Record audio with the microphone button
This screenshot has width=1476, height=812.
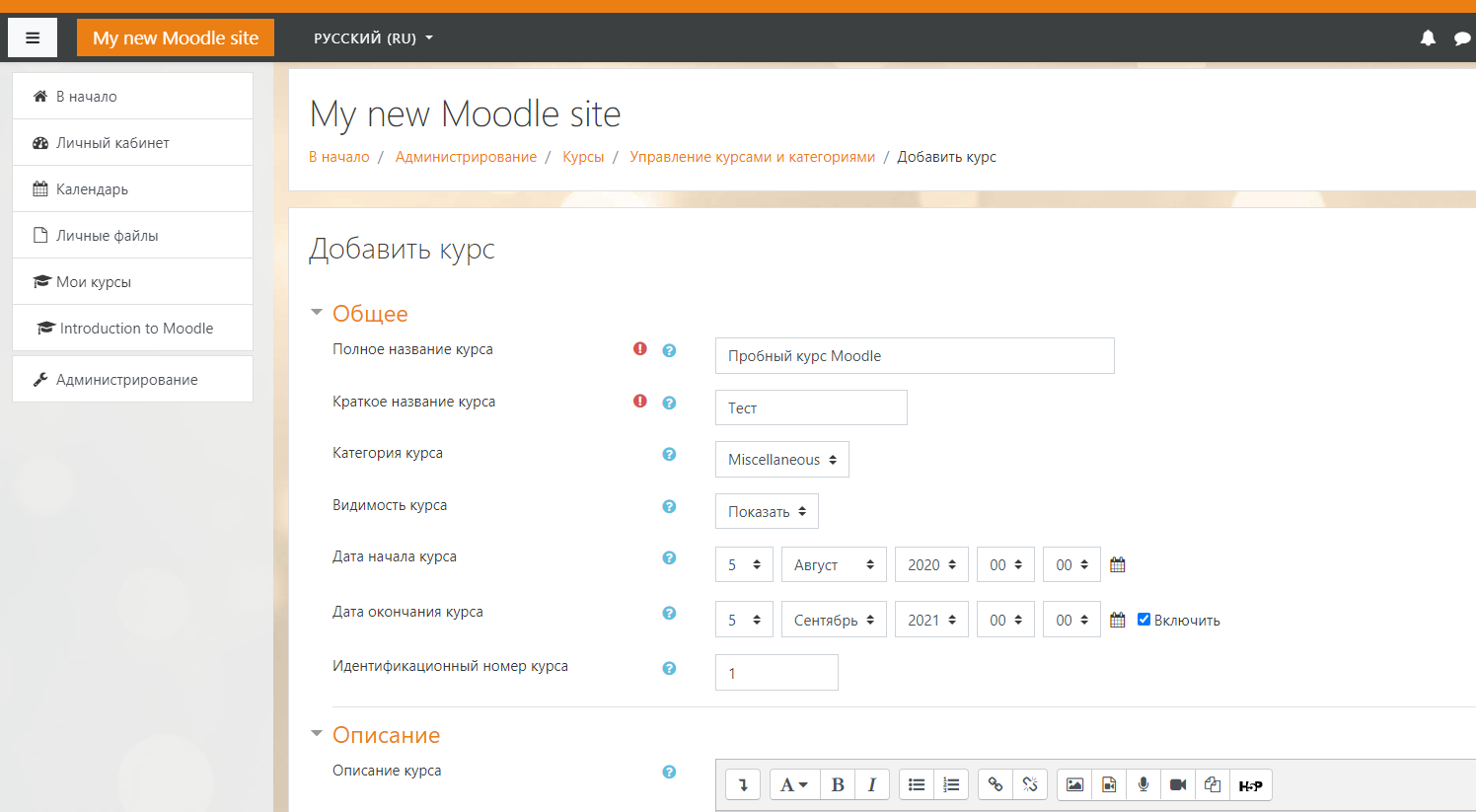coord(1144,784)
